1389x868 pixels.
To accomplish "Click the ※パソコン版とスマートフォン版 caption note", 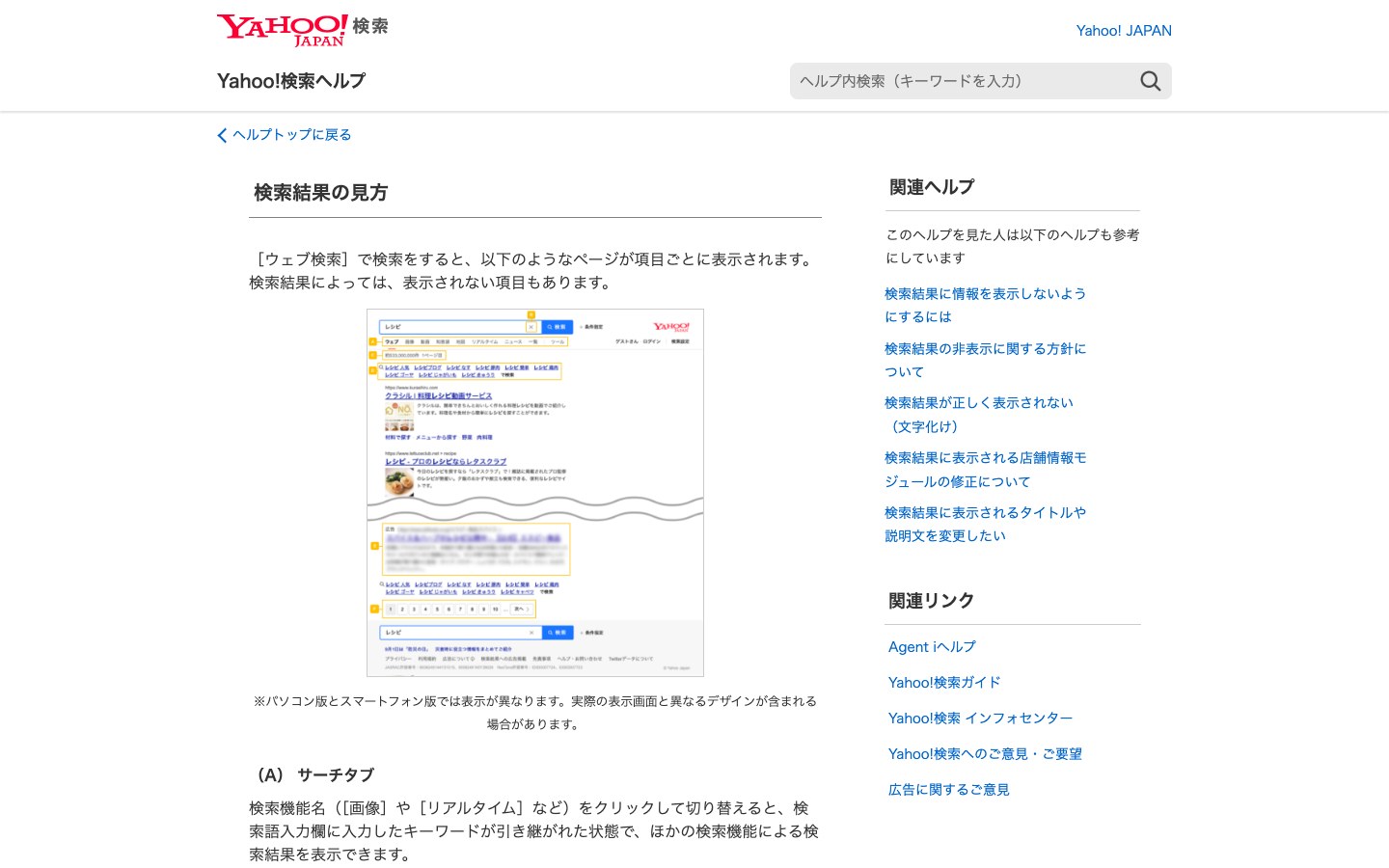I will [x=535, y=713].
